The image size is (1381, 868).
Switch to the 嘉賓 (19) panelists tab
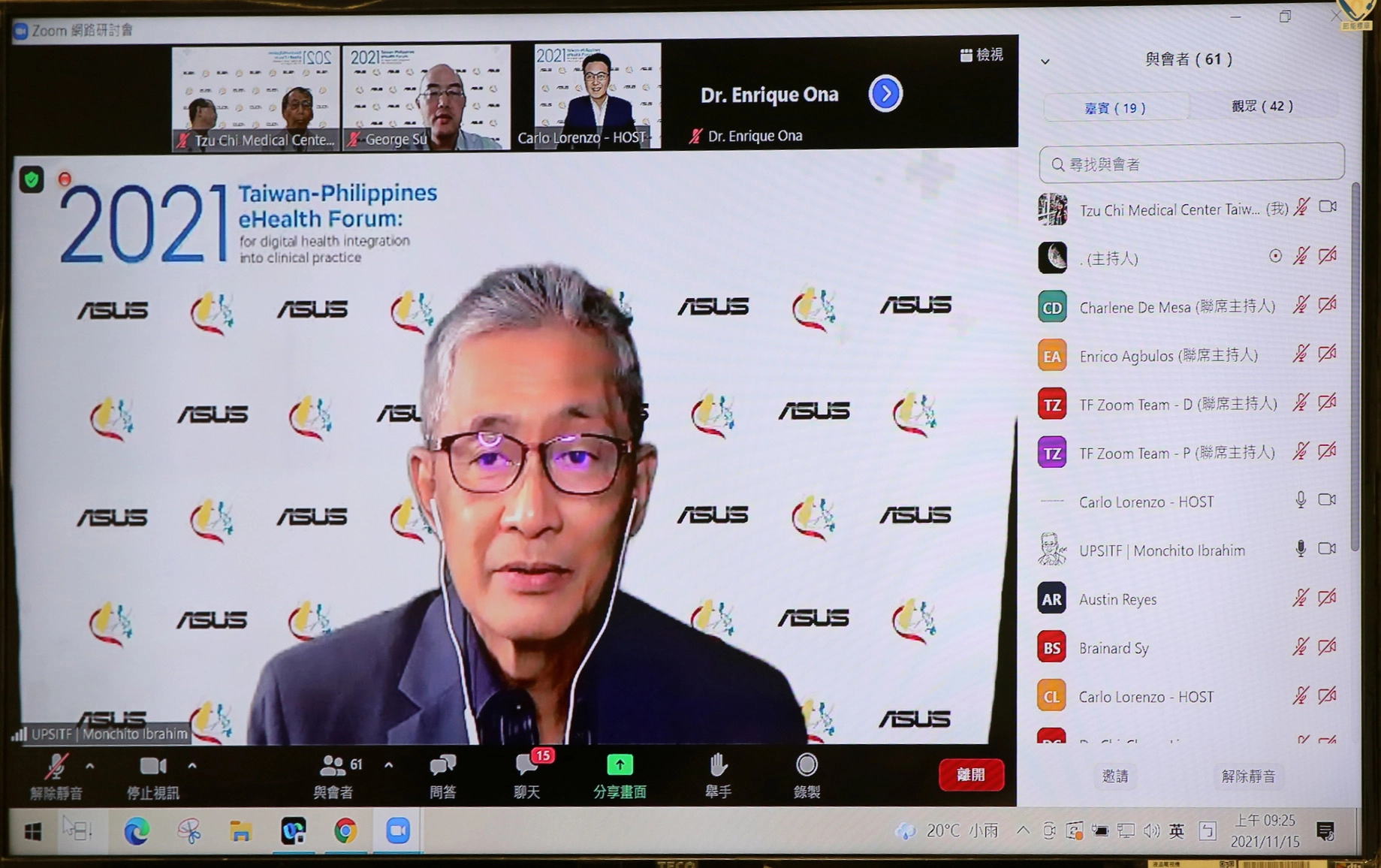click(x=1116, y=107)
